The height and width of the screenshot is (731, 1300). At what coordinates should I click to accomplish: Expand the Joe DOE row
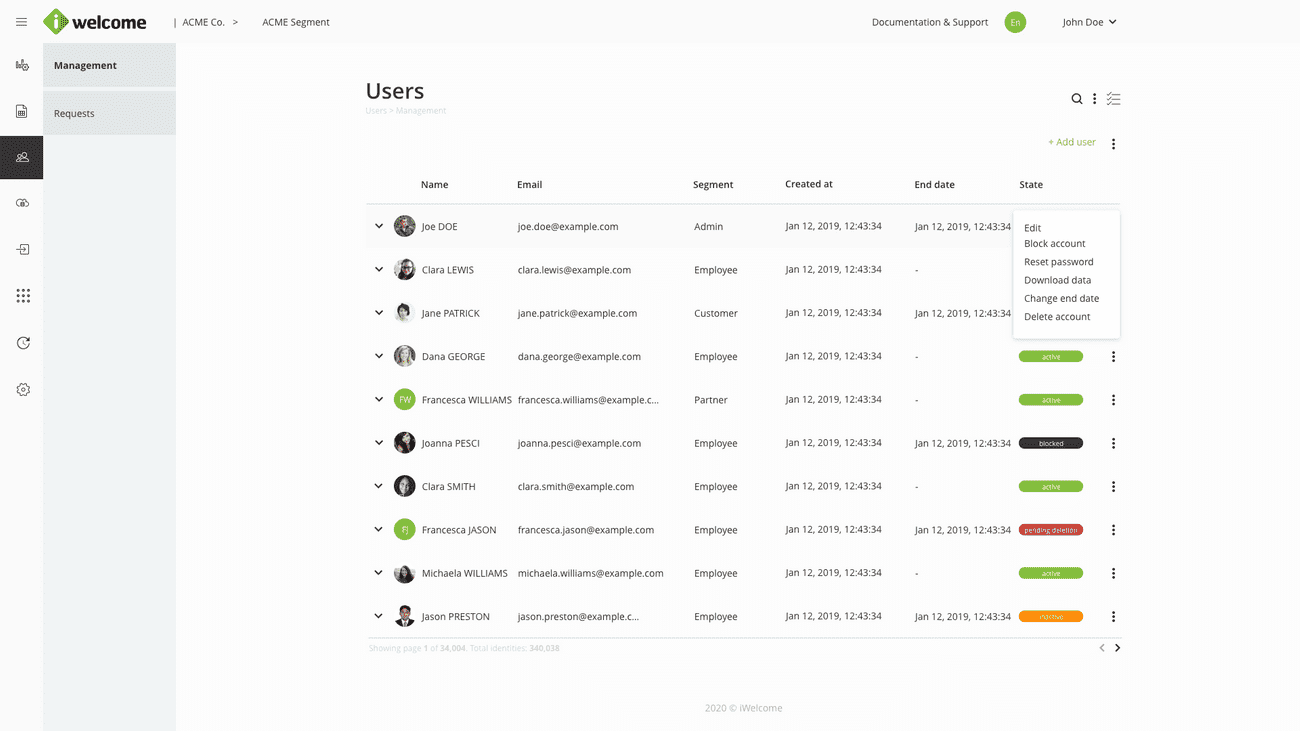379,226
